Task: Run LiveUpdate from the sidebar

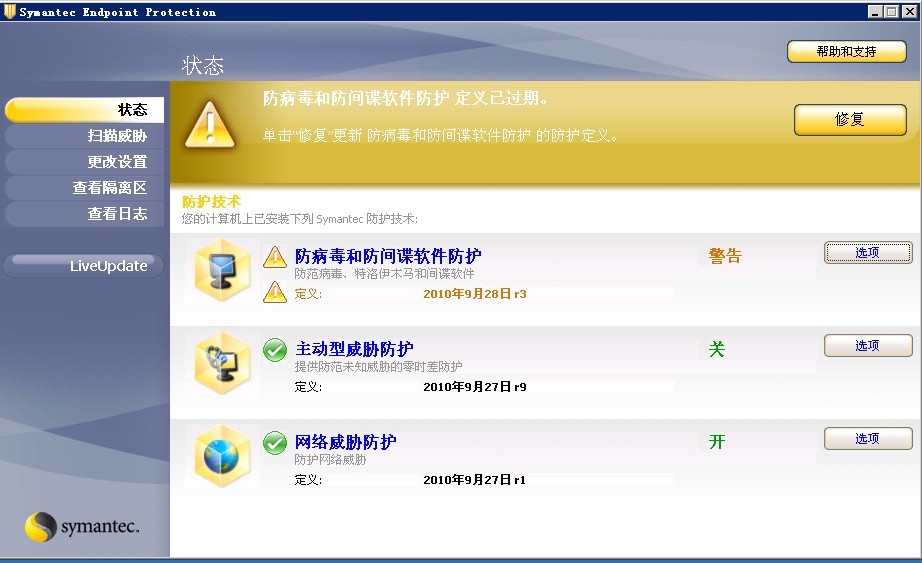Action: pos(83,265)
